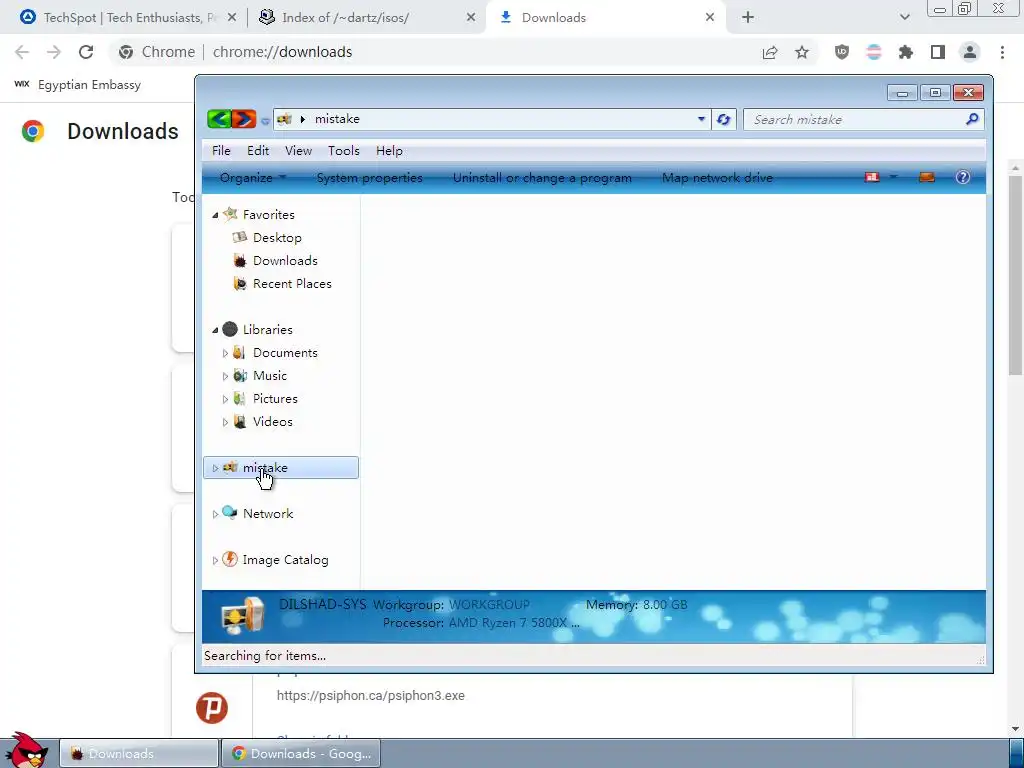Click the Start button red bird icon
This screenshot has width=1024, height=768.
[26, 750]
